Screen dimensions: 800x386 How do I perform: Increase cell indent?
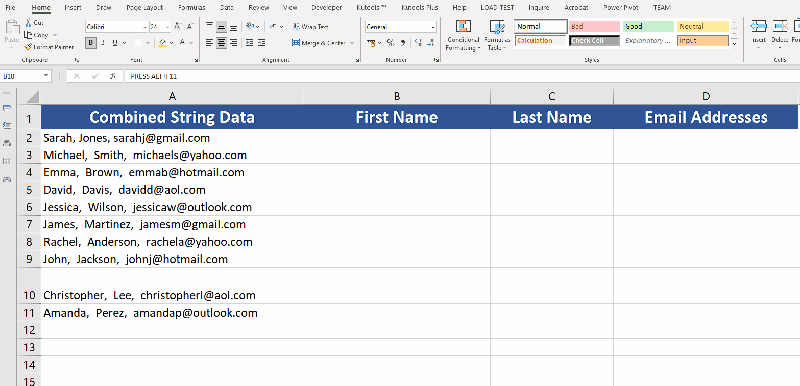(261, 43)
